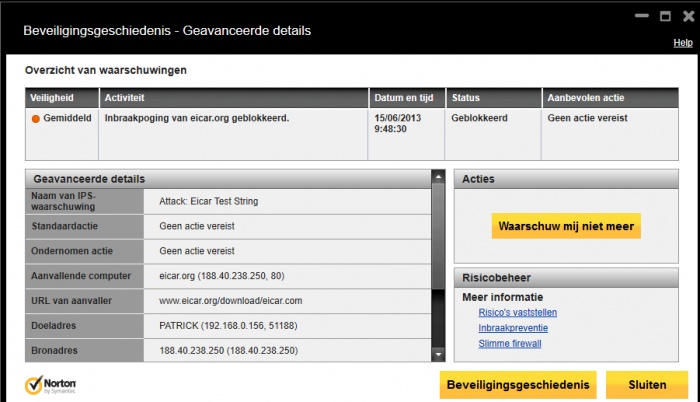The width and height of the screenshot is (700, 402).
Task: Click the details scrollbar up arrow
Action: (438, 177)
